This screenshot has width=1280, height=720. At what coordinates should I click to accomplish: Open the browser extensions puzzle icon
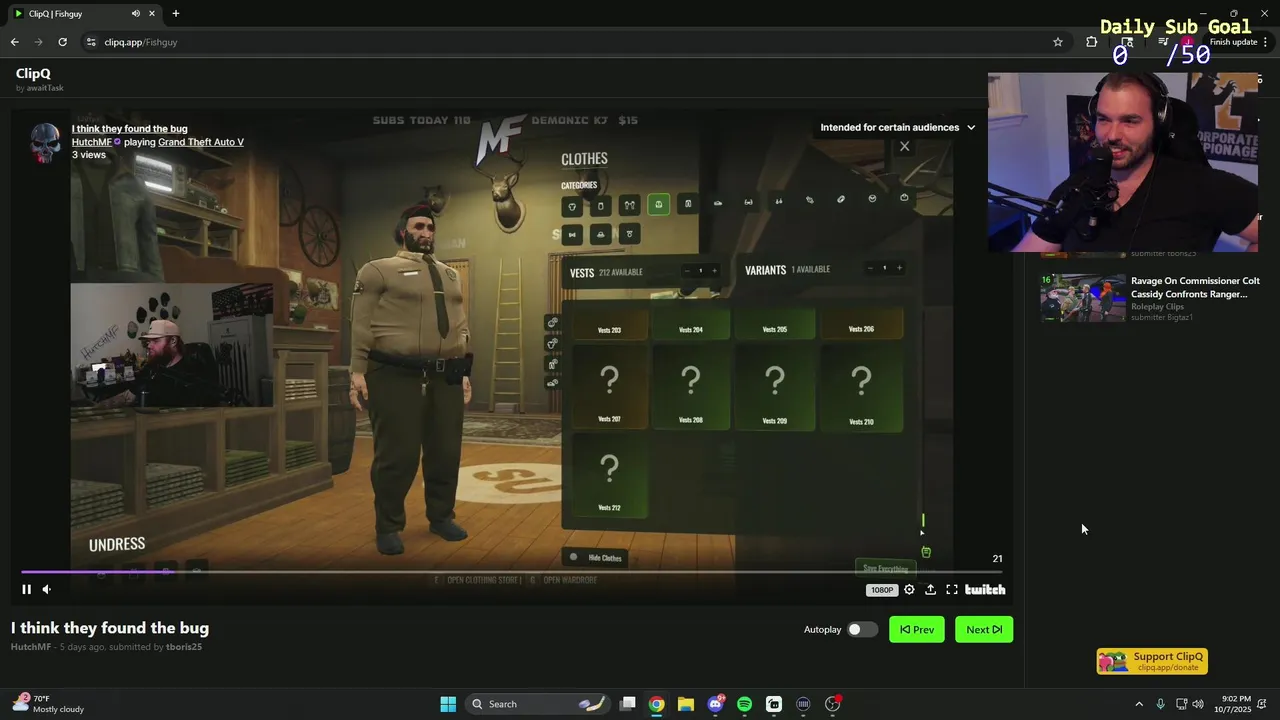click(x=1092, y=42)
